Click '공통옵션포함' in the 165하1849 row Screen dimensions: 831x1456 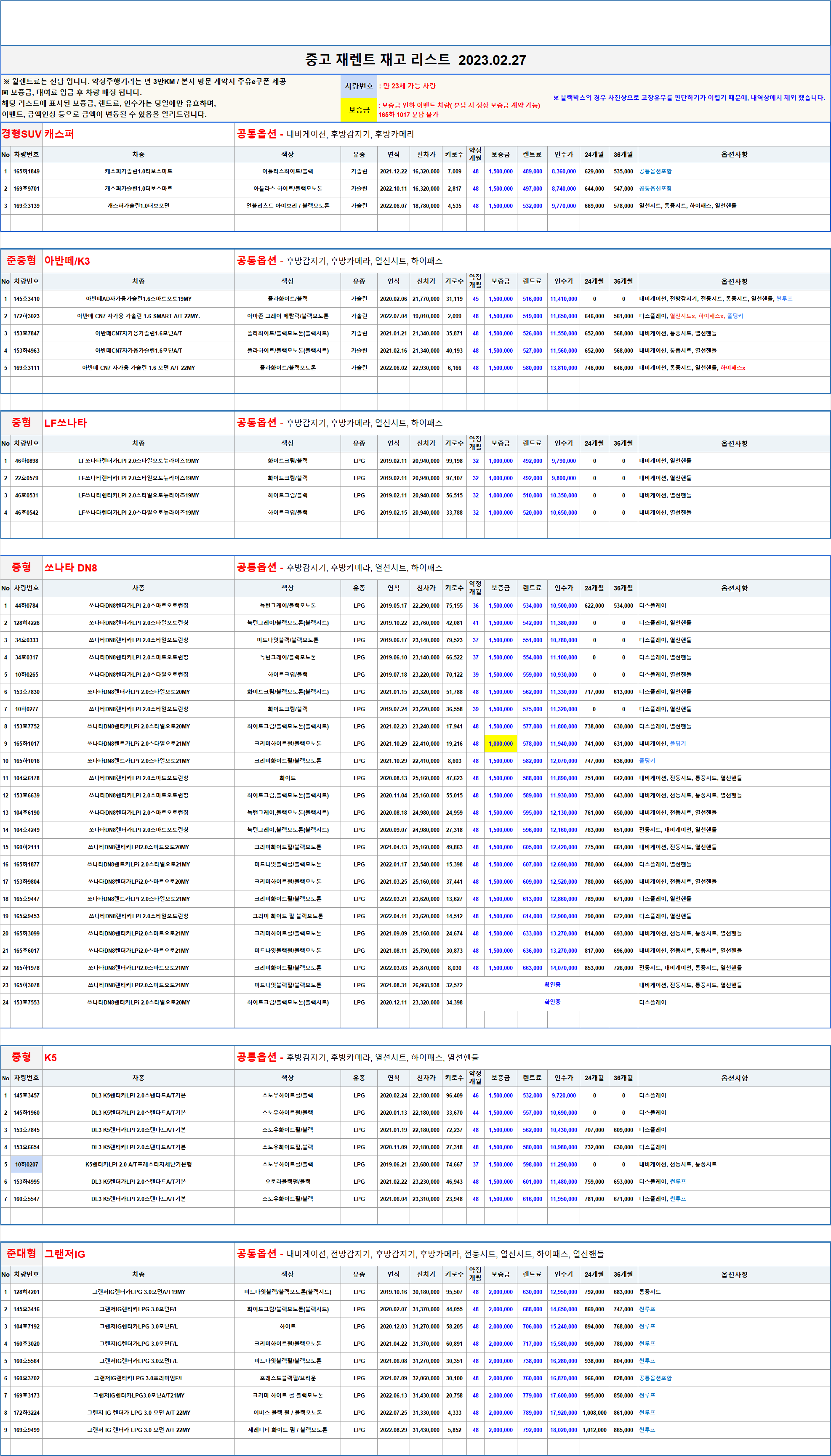(655, 172)
